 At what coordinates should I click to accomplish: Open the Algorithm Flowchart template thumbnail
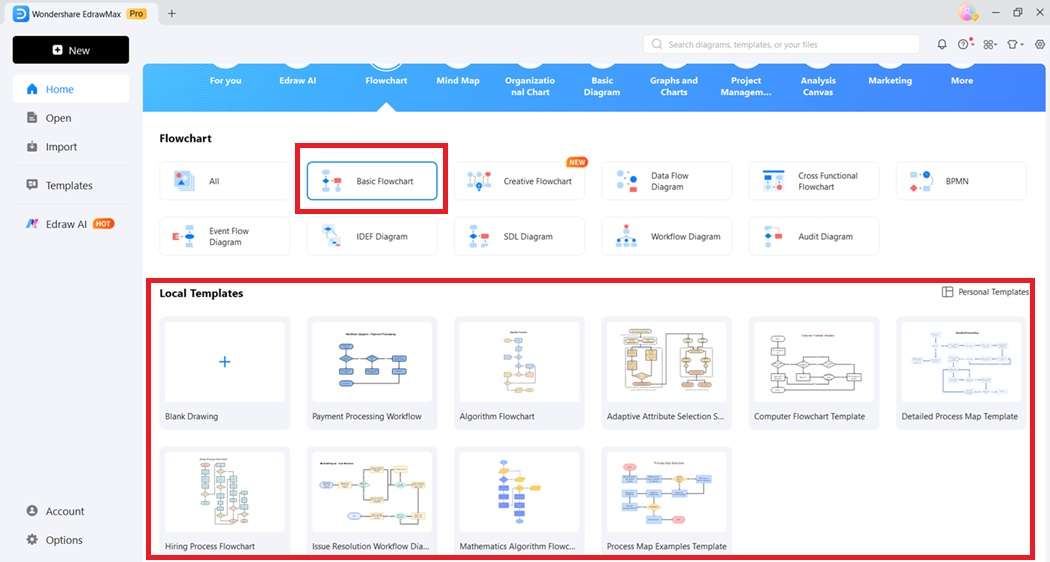click(519, 362)
